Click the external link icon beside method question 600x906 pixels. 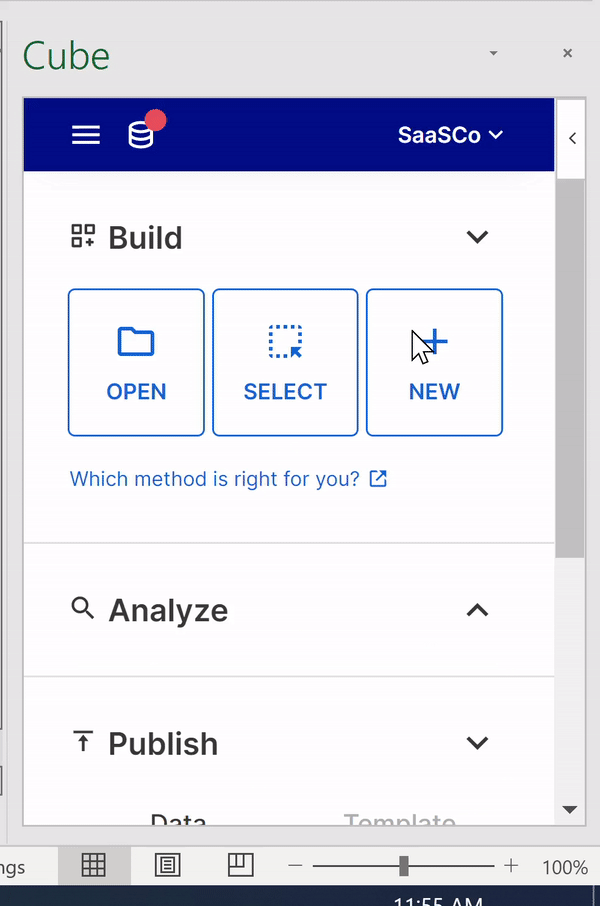(x=378, y=478)
